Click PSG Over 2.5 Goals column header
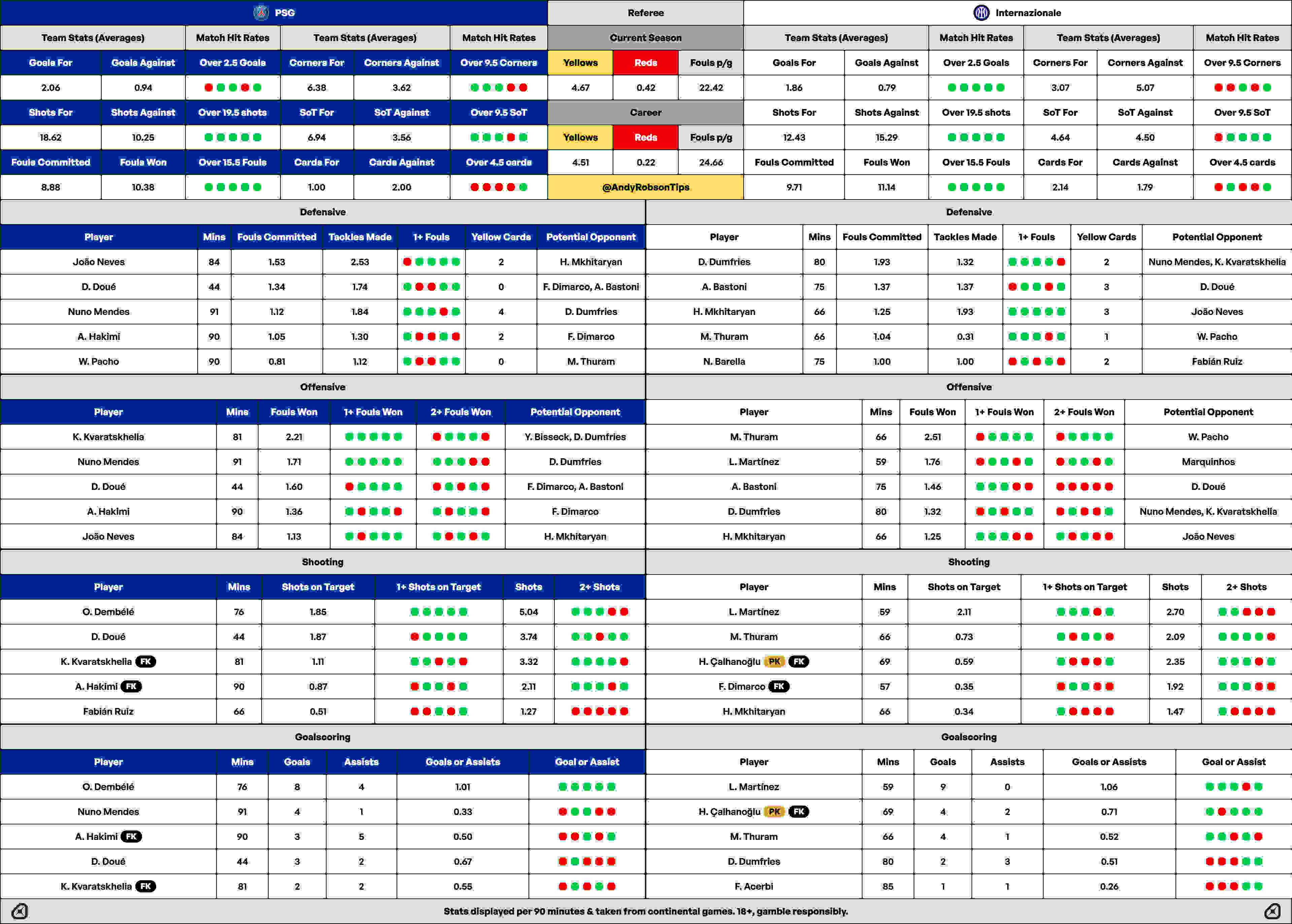Image resolution: width=1292 pixels, height=924 pixels. click(232, 63)
